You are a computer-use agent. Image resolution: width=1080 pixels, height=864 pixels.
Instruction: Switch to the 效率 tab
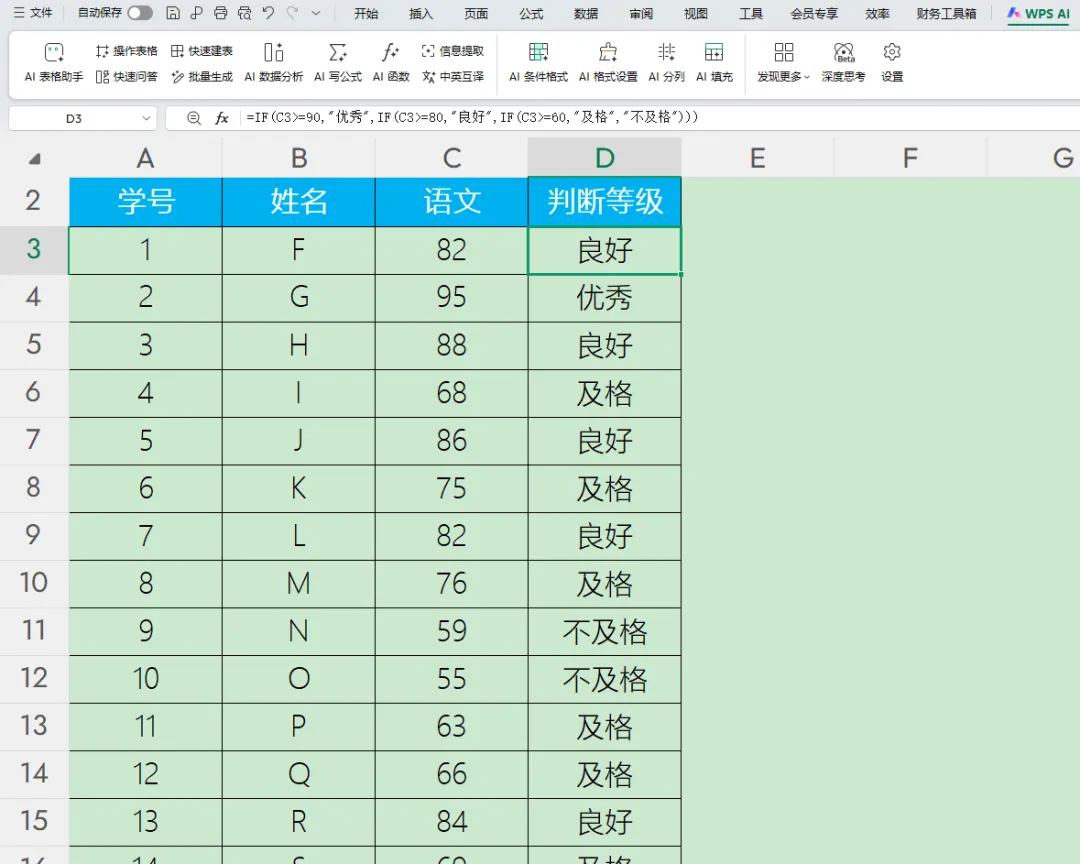point(878,14)
